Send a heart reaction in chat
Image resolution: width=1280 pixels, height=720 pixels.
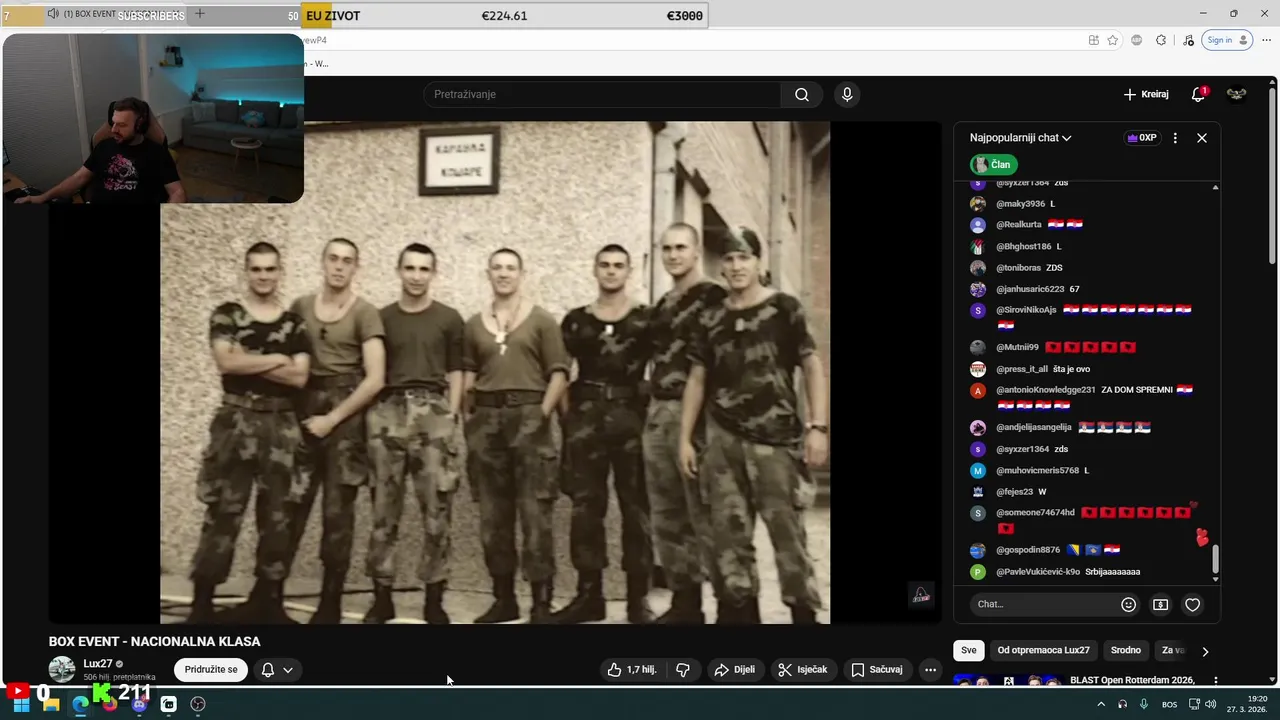(1192, 604)
